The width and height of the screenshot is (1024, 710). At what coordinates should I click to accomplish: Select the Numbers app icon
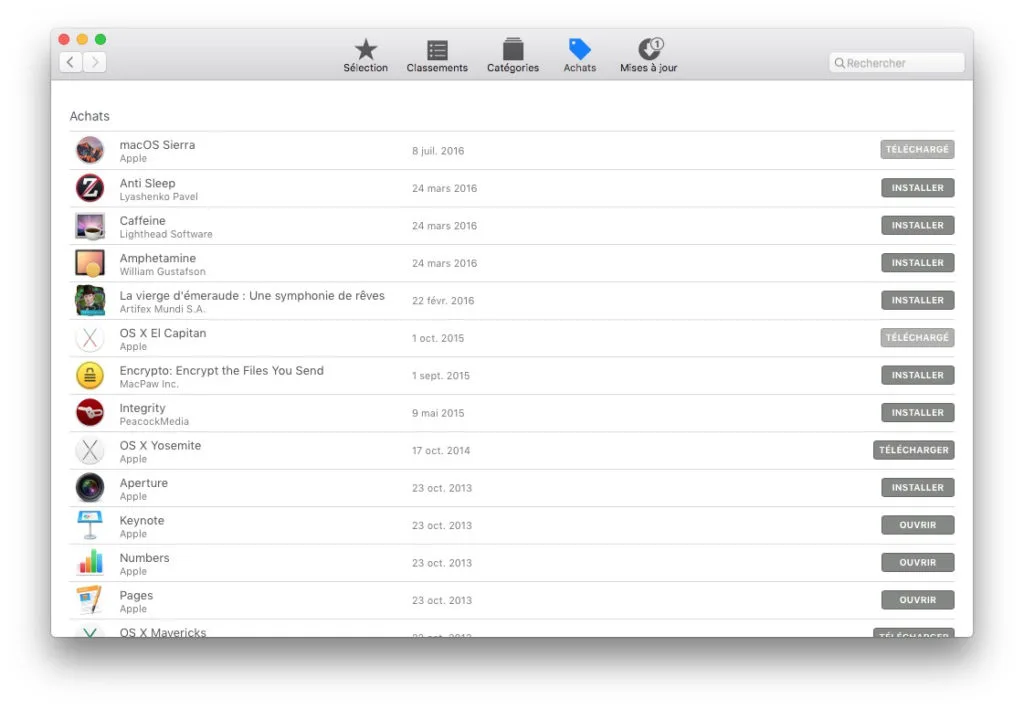89,562
